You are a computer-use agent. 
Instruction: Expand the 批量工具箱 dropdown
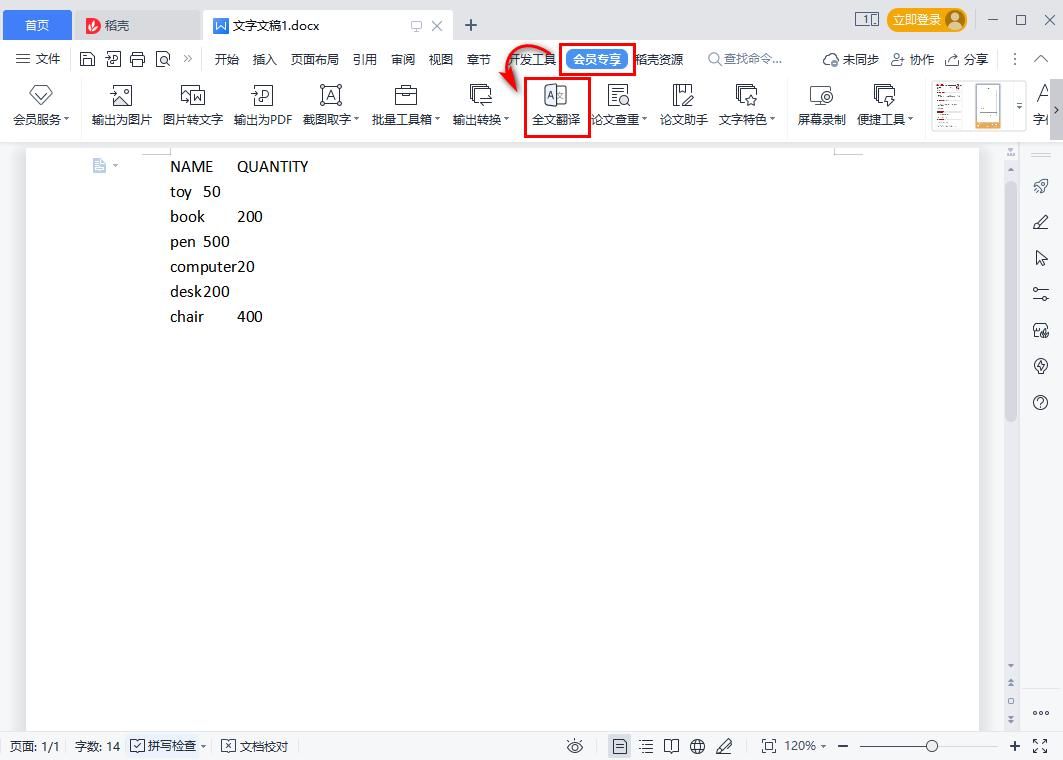coord(404,103)
